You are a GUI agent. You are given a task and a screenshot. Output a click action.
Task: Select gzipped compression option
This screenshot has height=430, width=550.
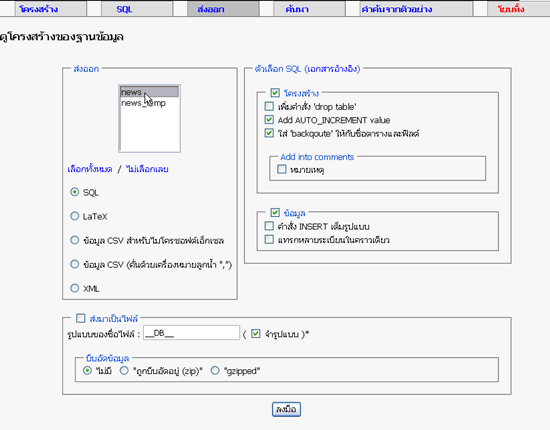[215, 370]
